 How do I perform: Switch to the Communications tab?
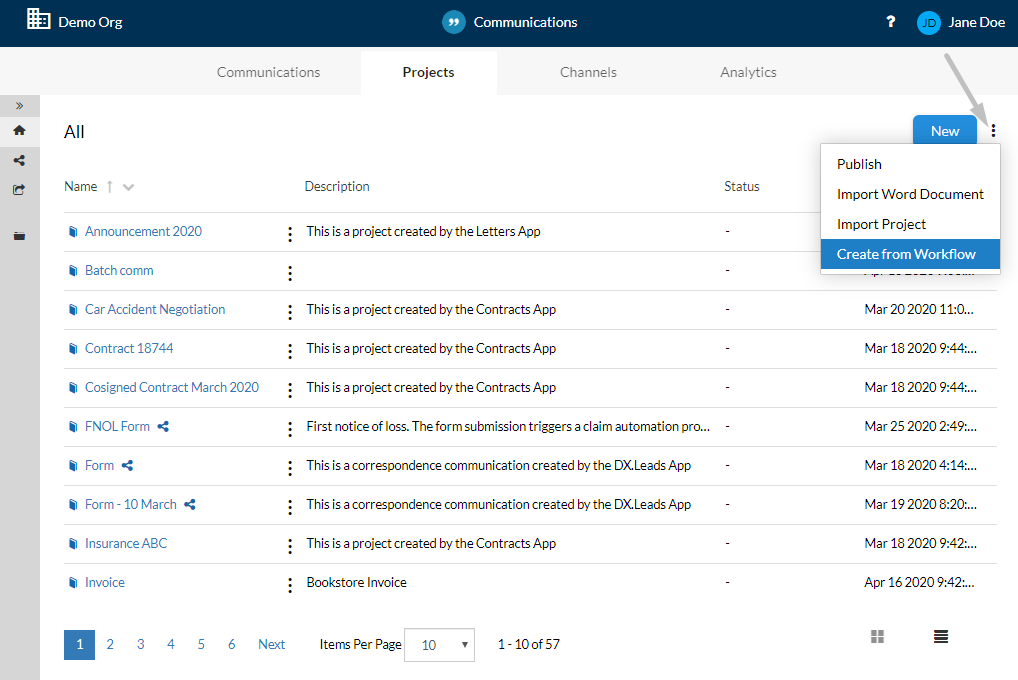click(x=268, y=72)
